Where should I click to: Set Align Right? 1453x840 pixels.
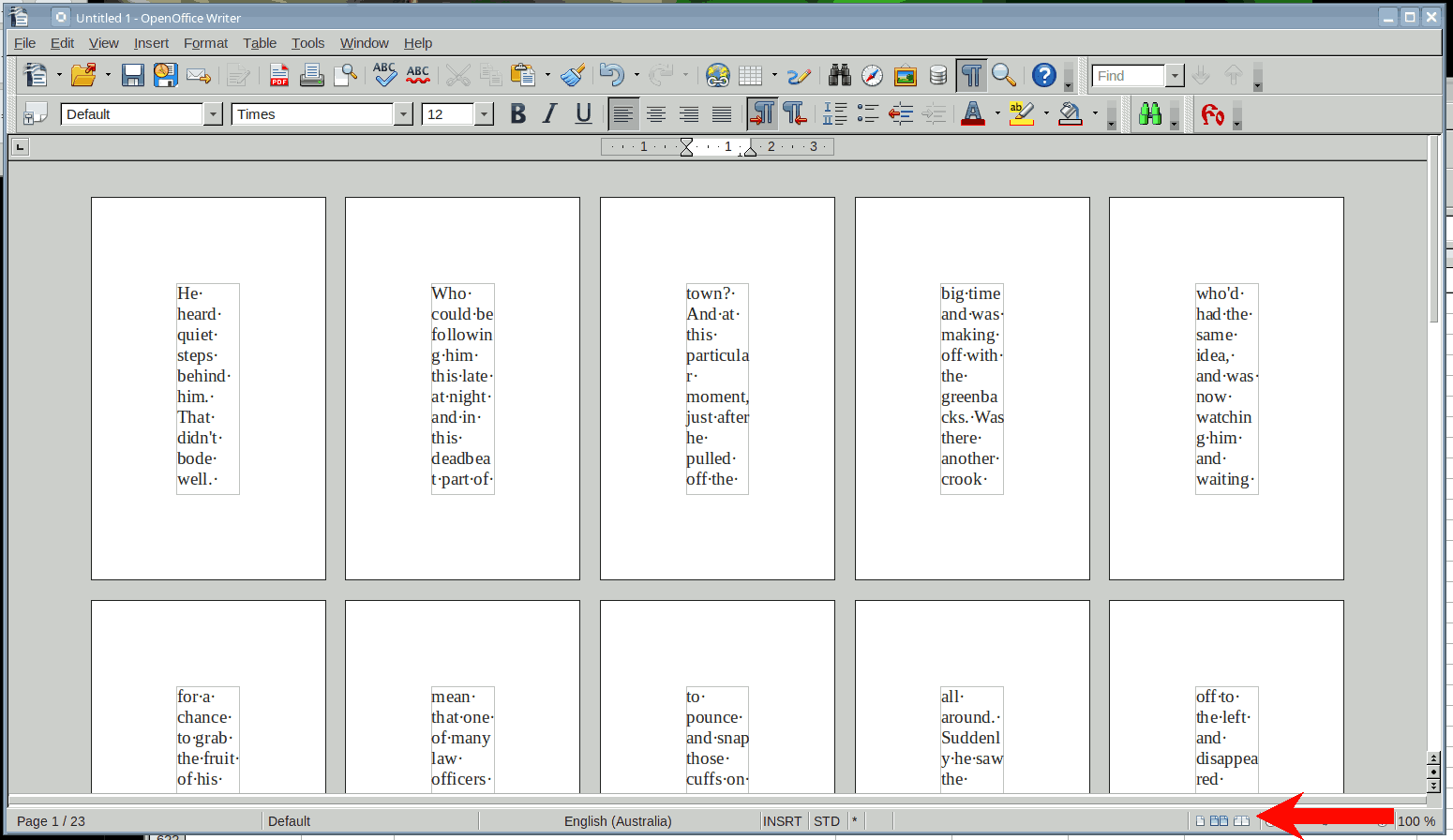(689, 113)
